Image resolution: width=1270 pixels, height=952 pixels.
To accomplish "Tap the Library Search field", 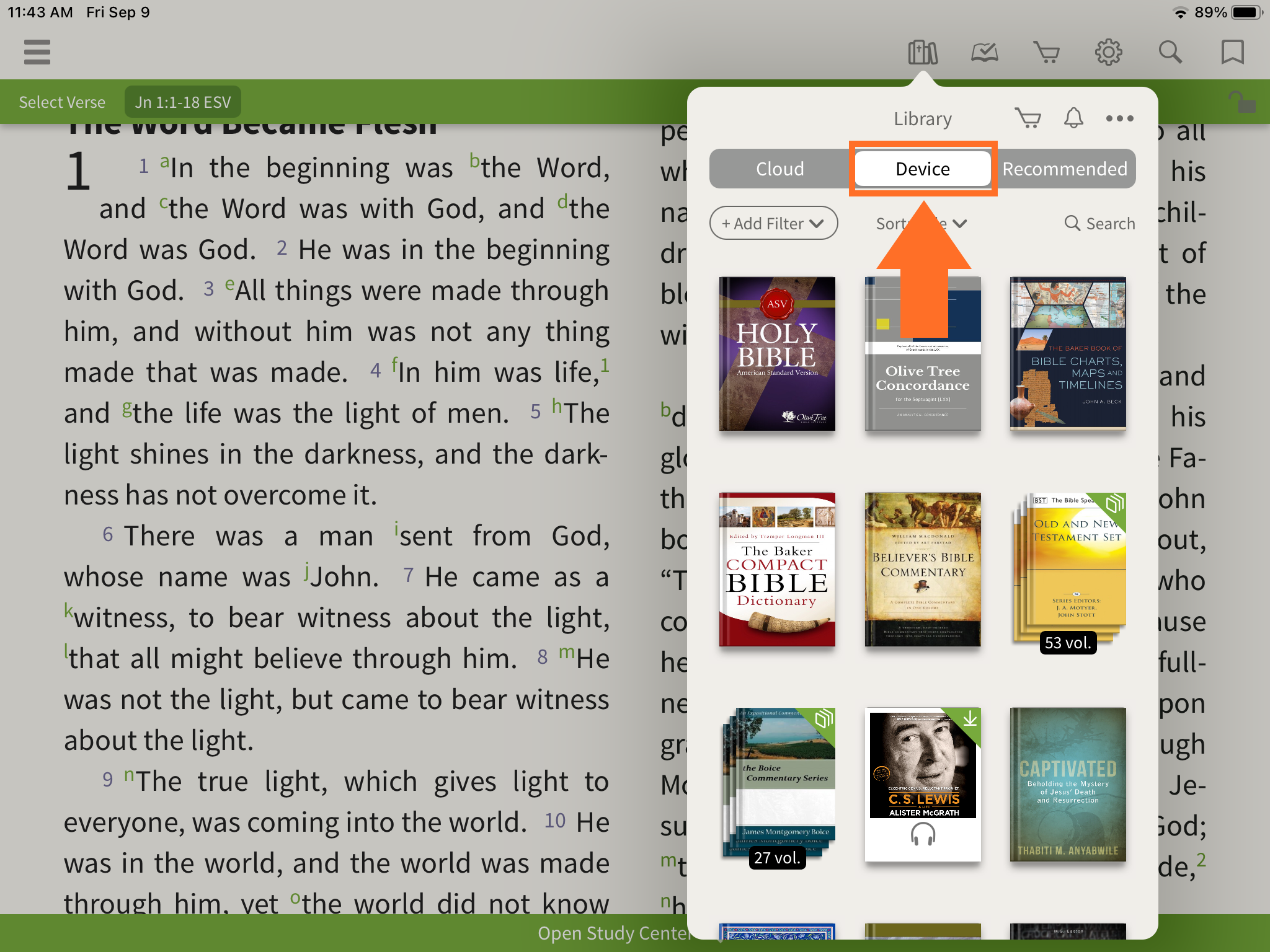I will click(x=1099, y=223).
